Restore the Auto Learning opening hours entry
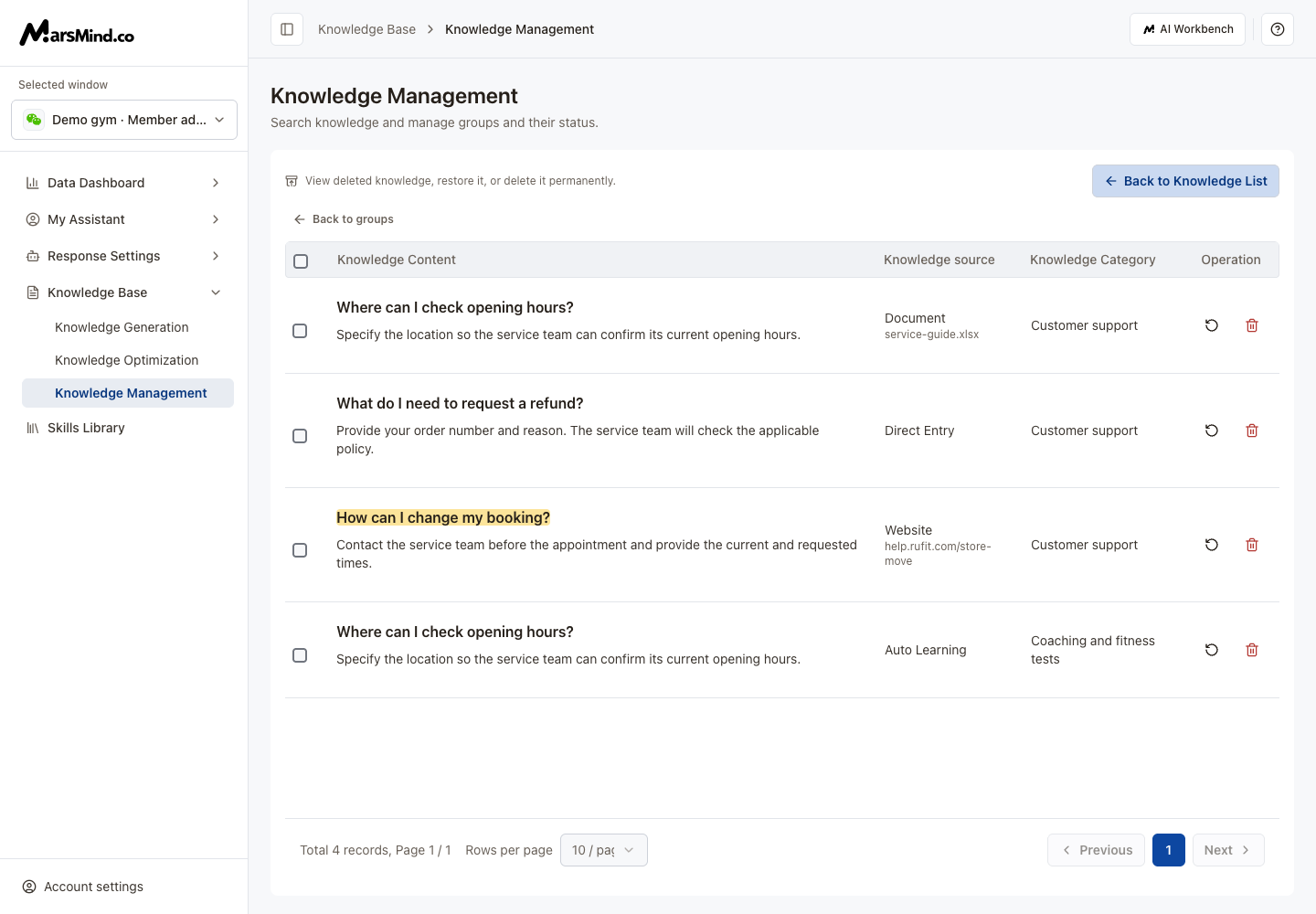This screenshot has height=914, width=1316. (x=1212, y=650)
